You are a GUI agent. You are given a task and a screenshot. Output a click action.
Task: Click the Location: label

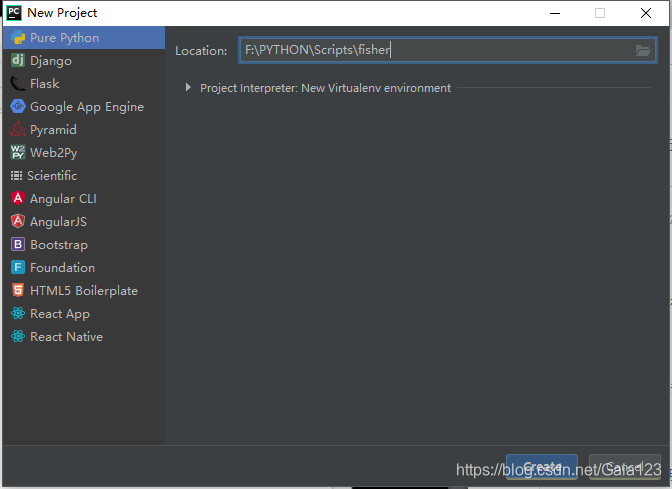(201, 51)
